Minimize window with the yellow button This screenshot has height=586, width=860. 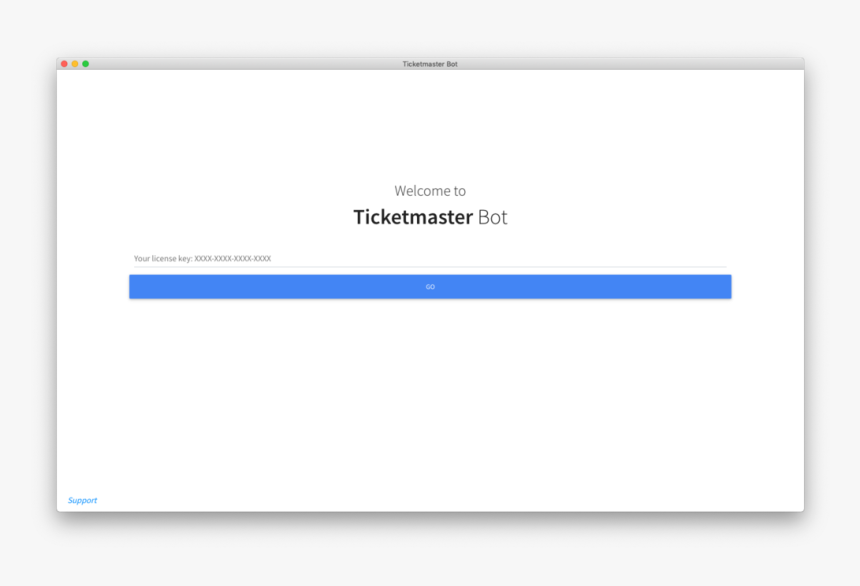pos(75,64)
